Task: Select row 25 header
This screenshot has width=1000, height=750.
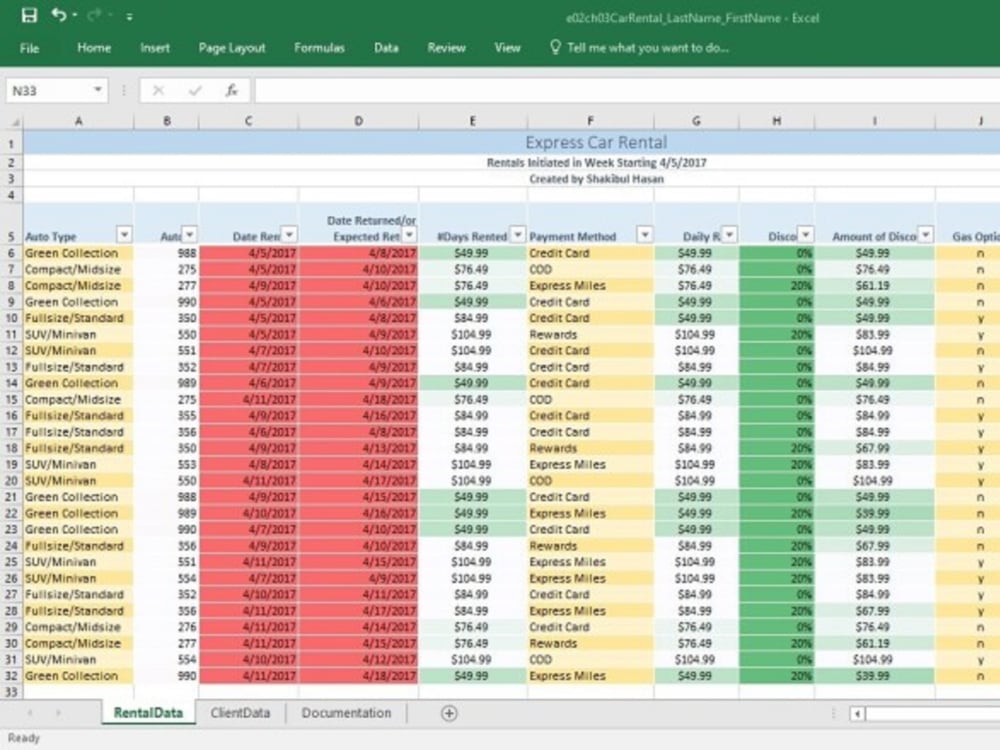Action: (x=11, y=562)
